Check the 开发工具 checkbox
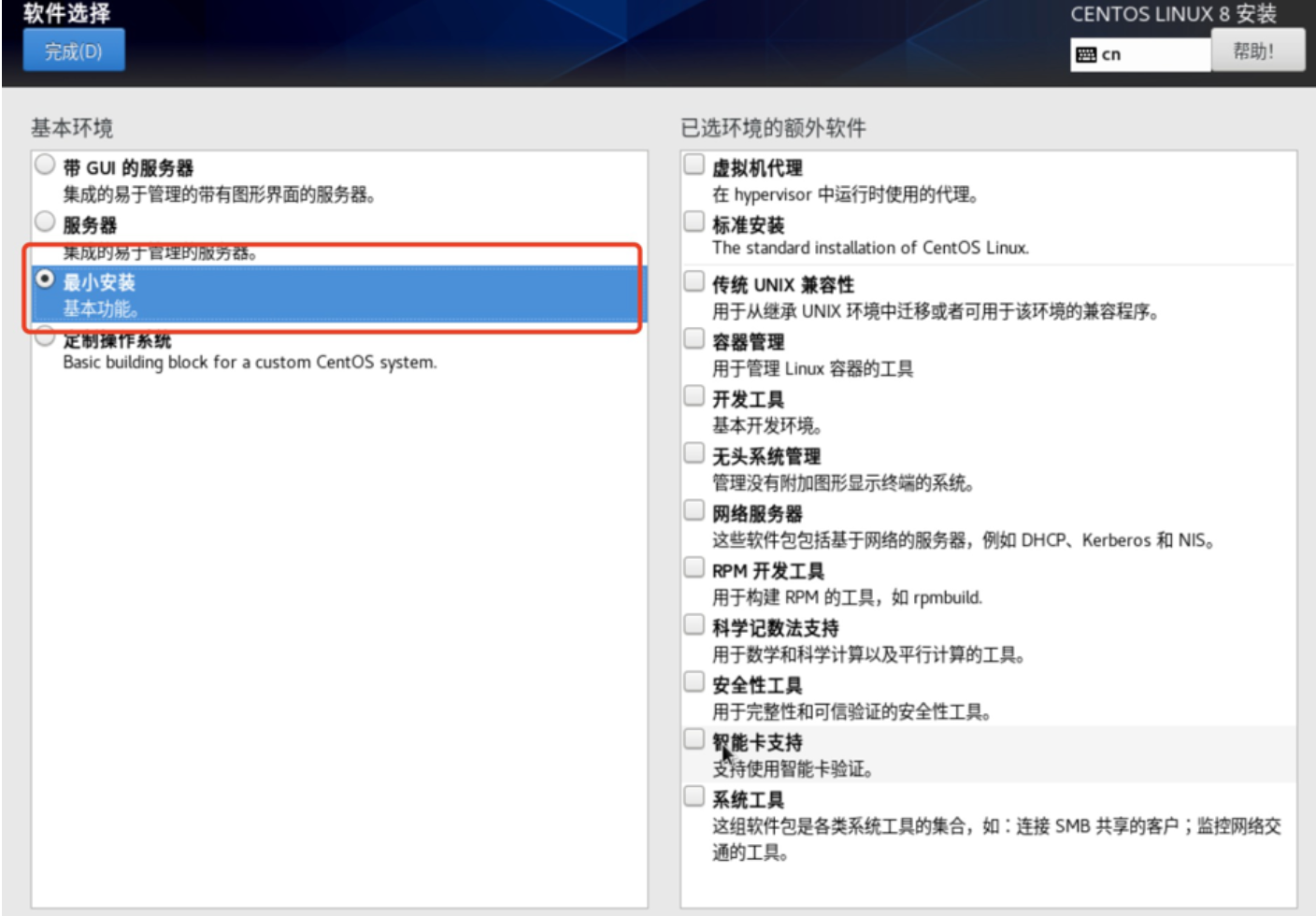1316x916 pixels. [694, 395]
